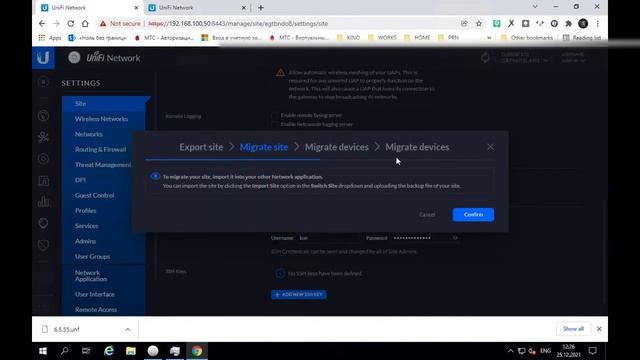Image resolution: width=640 pixels, height=360 pixels.
Task: Select Migrate site step
Action: coord(264,147)
